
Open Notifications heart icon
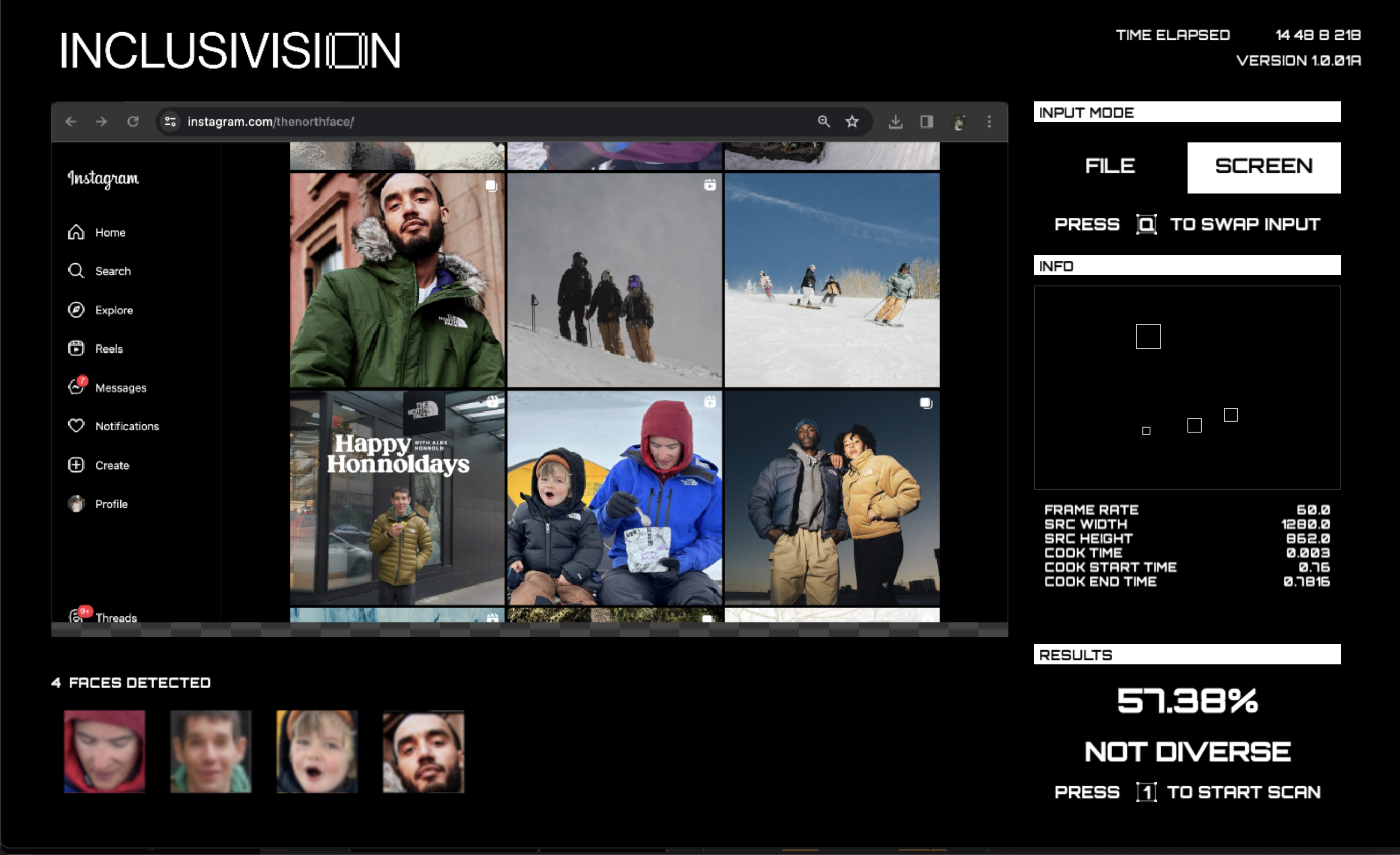pos(76,426)
